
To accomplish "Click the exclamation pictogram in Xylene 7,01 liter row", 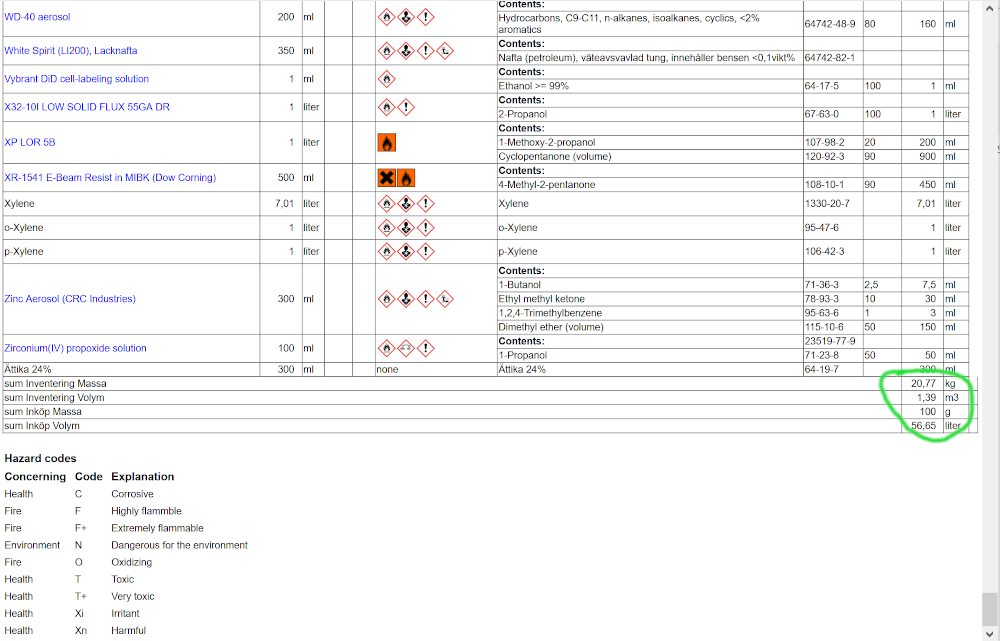I will coord(425,204).
